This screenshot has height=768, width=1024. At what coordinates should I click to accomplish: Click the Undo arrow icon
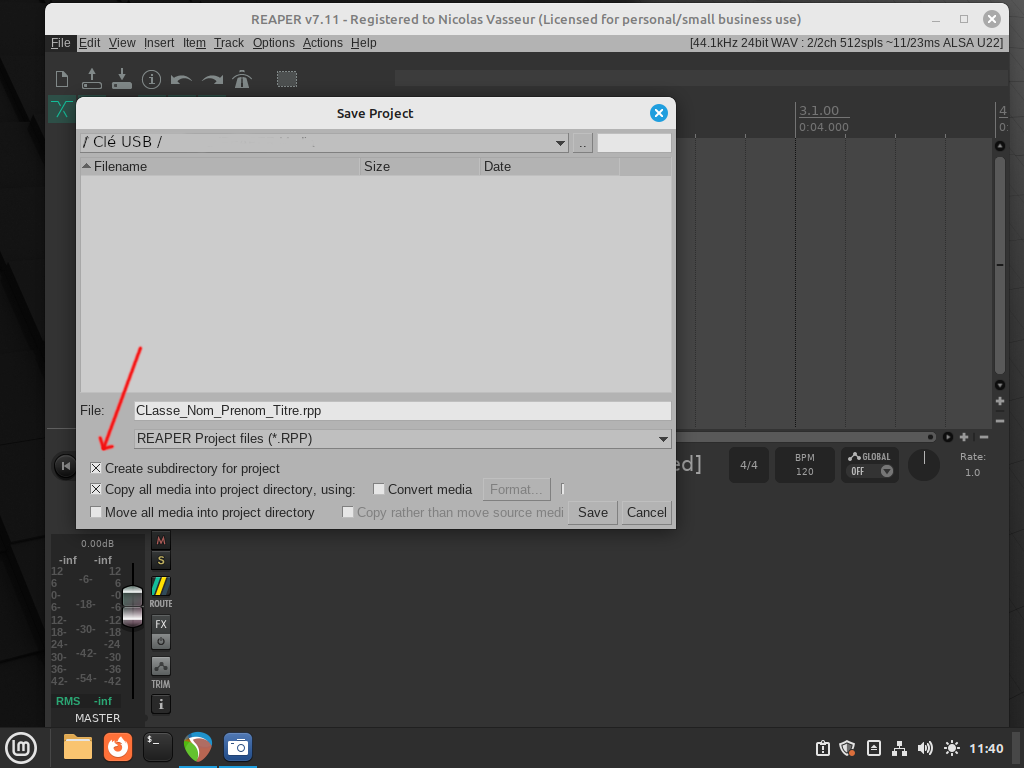click(181, 80)
